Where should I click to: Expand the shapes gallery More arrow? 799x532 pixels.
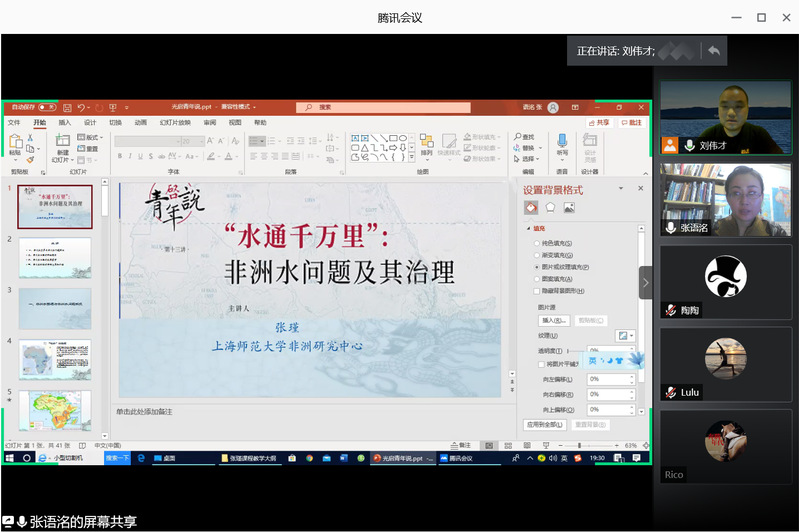click(412, 157)
